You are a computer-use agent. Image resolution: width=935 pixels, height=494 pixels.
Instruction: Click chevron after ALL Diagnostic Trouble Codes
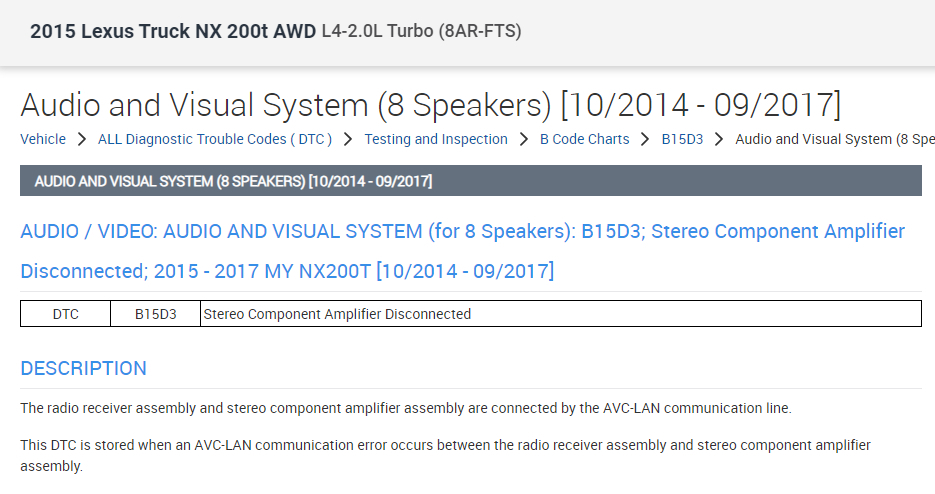(348, 139)
